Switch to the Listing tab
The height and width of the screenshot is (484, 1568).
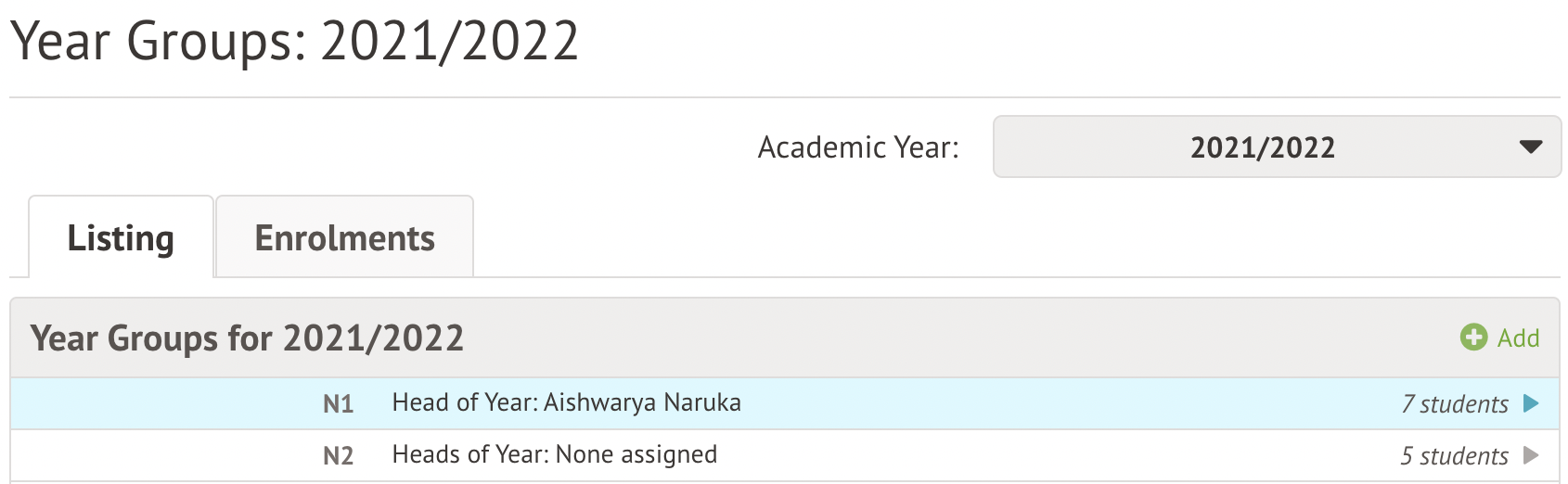click(121, 238)
